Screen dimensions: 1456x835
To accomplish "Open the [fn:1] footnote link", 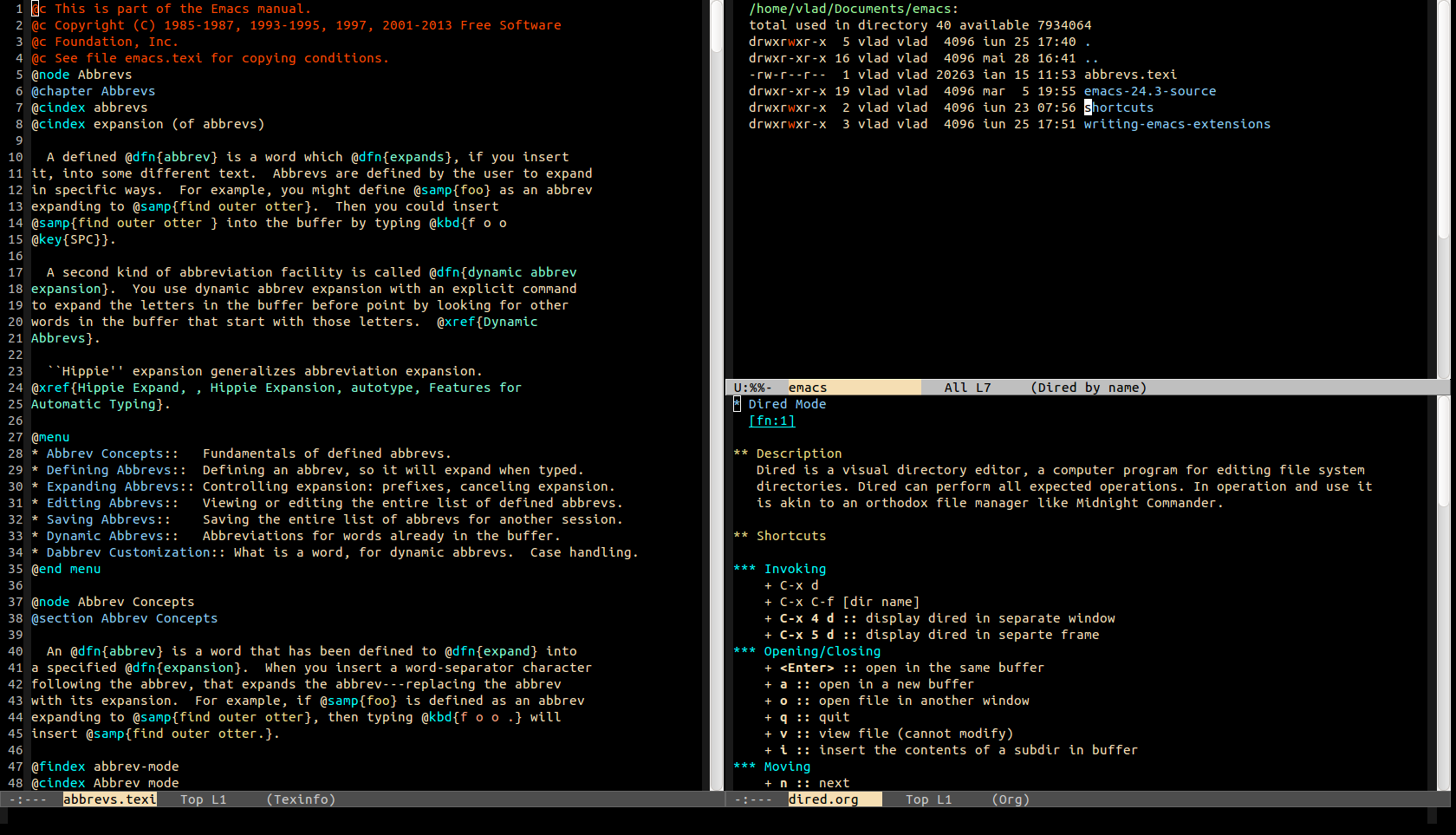I will [771, 421].
